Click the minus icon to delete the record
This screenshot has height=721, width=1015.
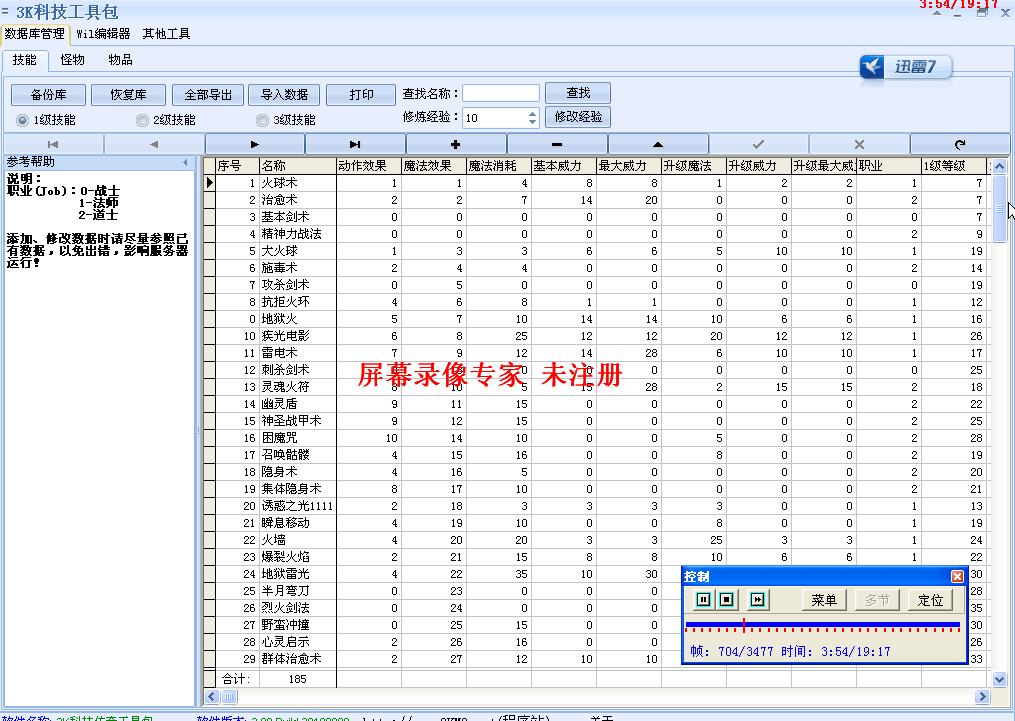(557, 144)
